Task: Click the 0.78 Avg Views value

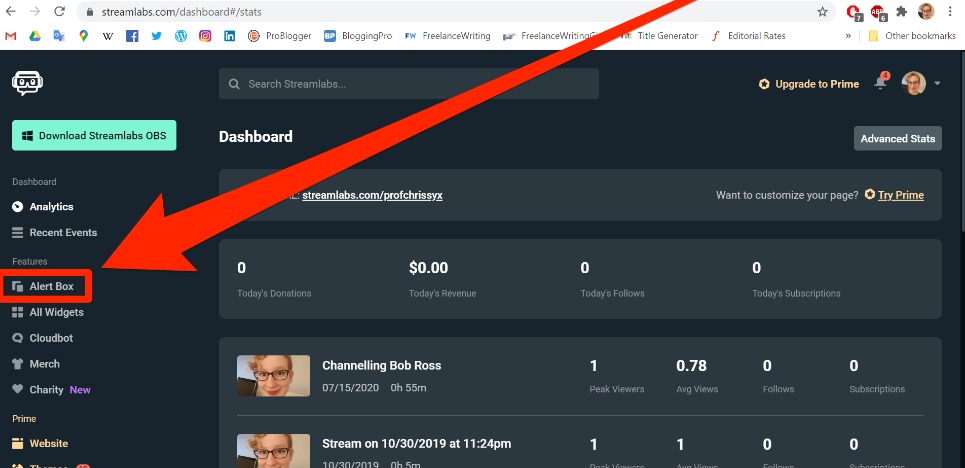Action: pos(691,366)
